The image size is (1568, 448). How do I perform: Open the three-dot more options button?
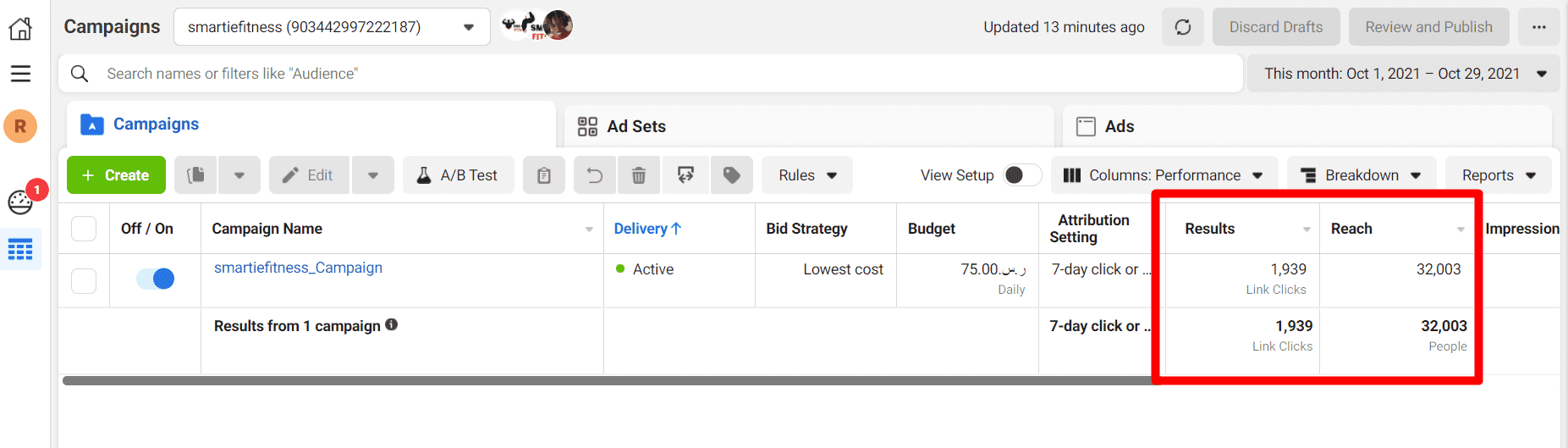click(1538, 27)
